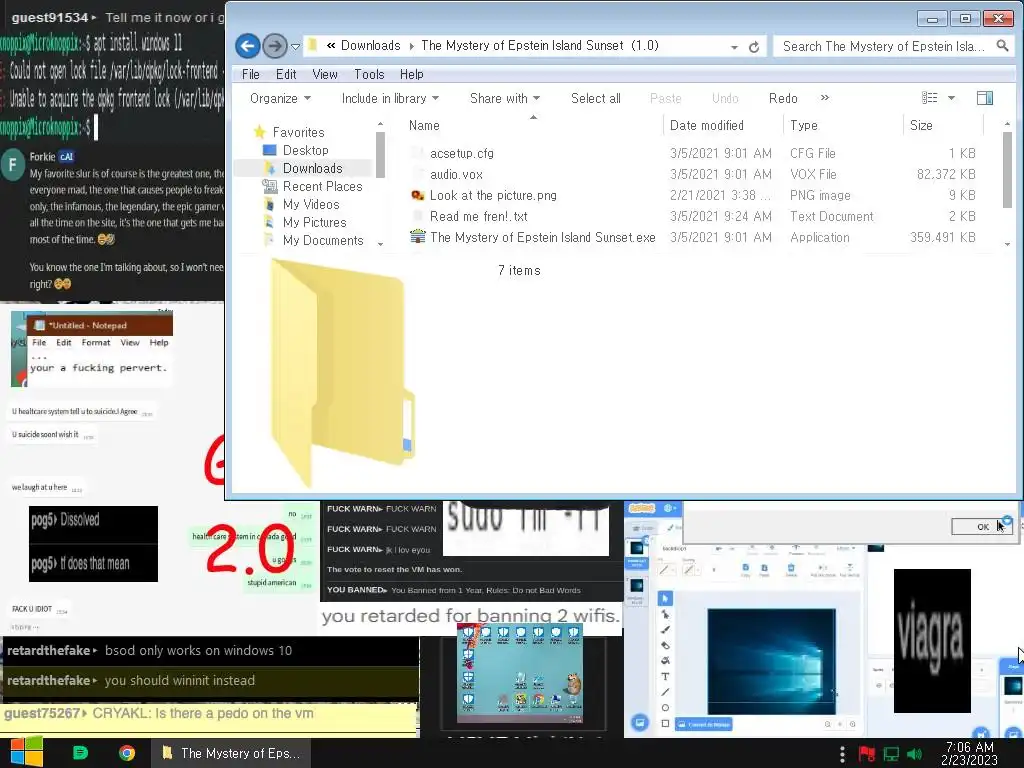This screenshot has width=1024, height=768.
Task: Open the view options dropdown arrow
Action: pos(952,99)
